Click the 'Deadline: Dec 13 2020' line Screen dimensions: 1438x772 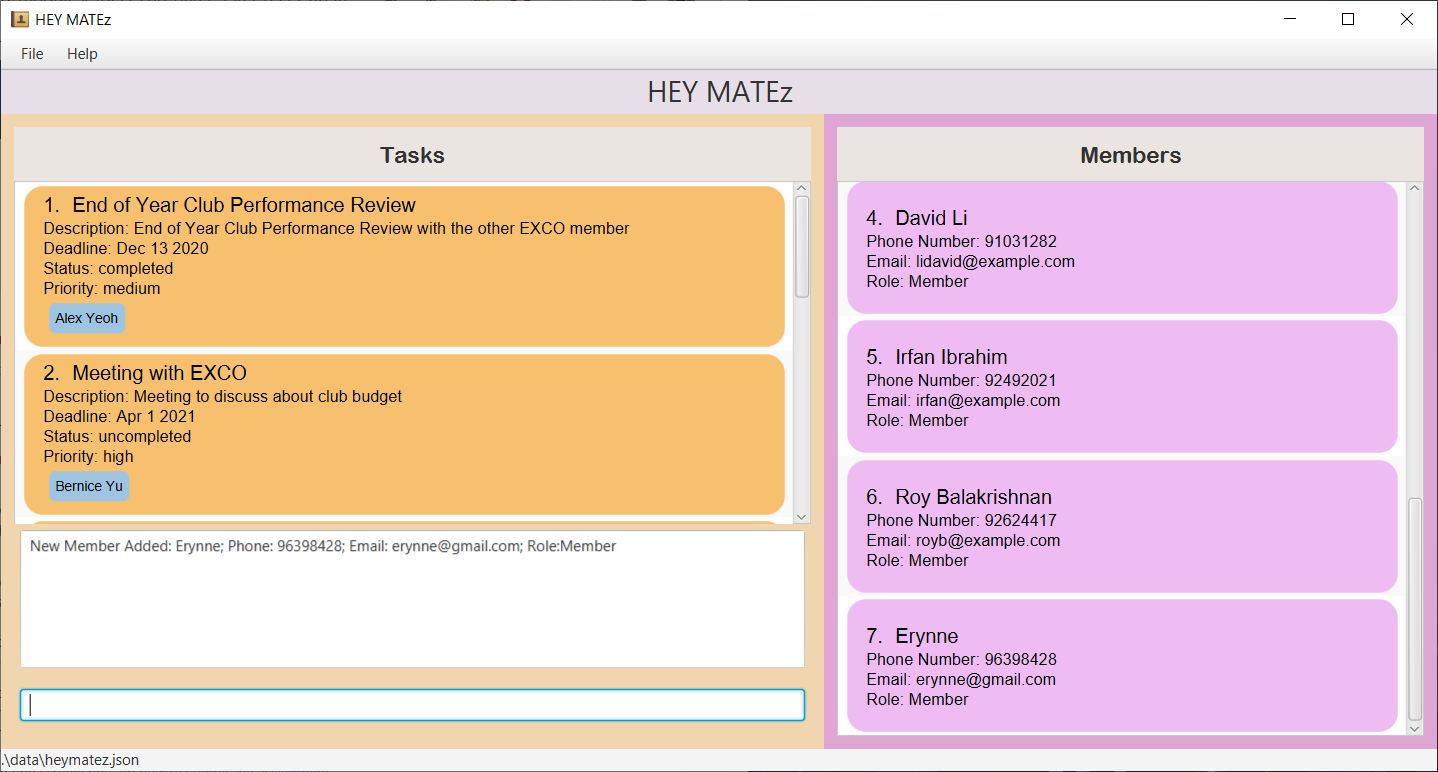click(126, 248)
